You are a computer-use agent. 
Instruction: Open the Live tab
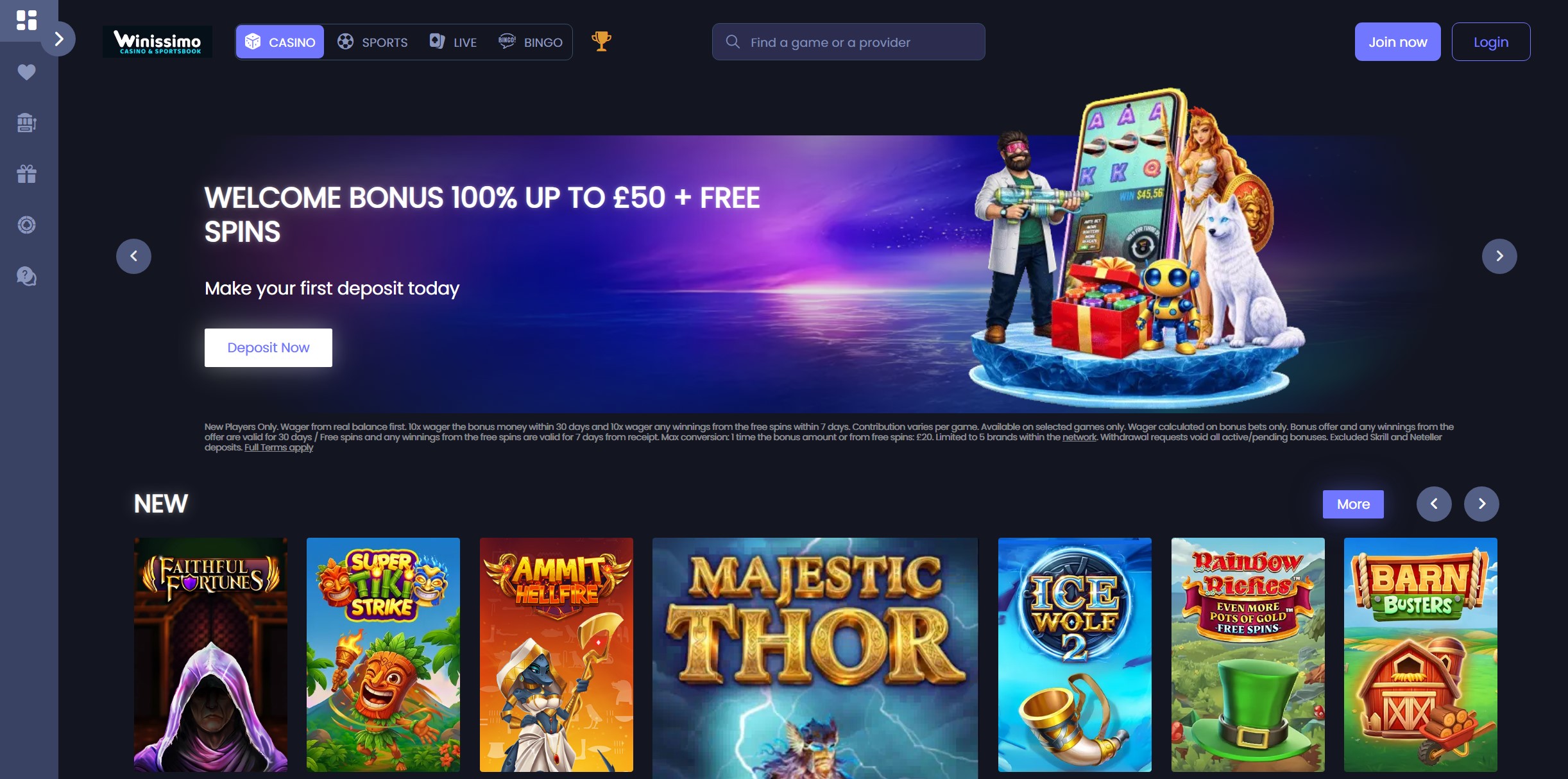(x=453, y=42)
